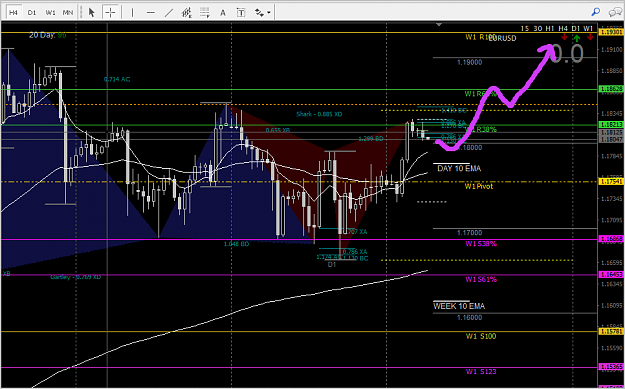Click the '1.18000' round number label
The height and width of the screenshot is (389, 625).
[x=470, y=147]
